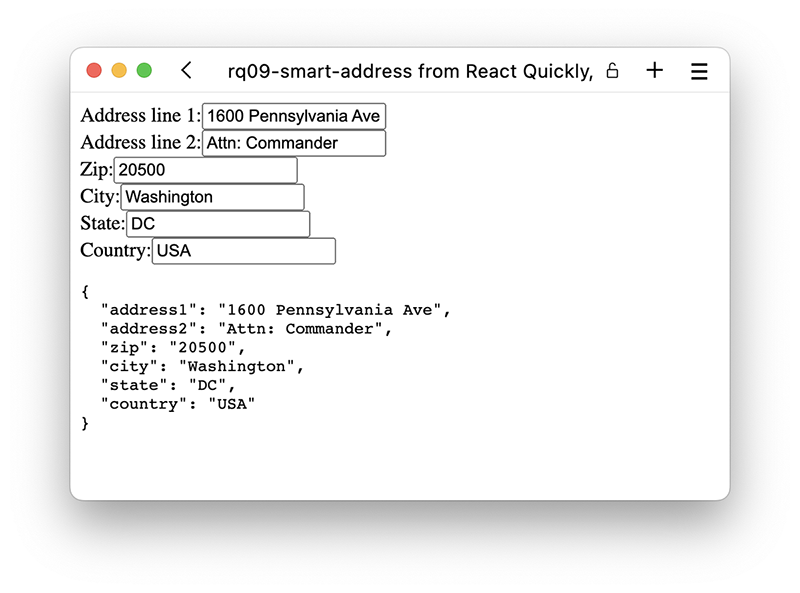Viewport: 800px width, 593px height.
Task: Focus the Address line 1 input field
Action: pos(293,116)
